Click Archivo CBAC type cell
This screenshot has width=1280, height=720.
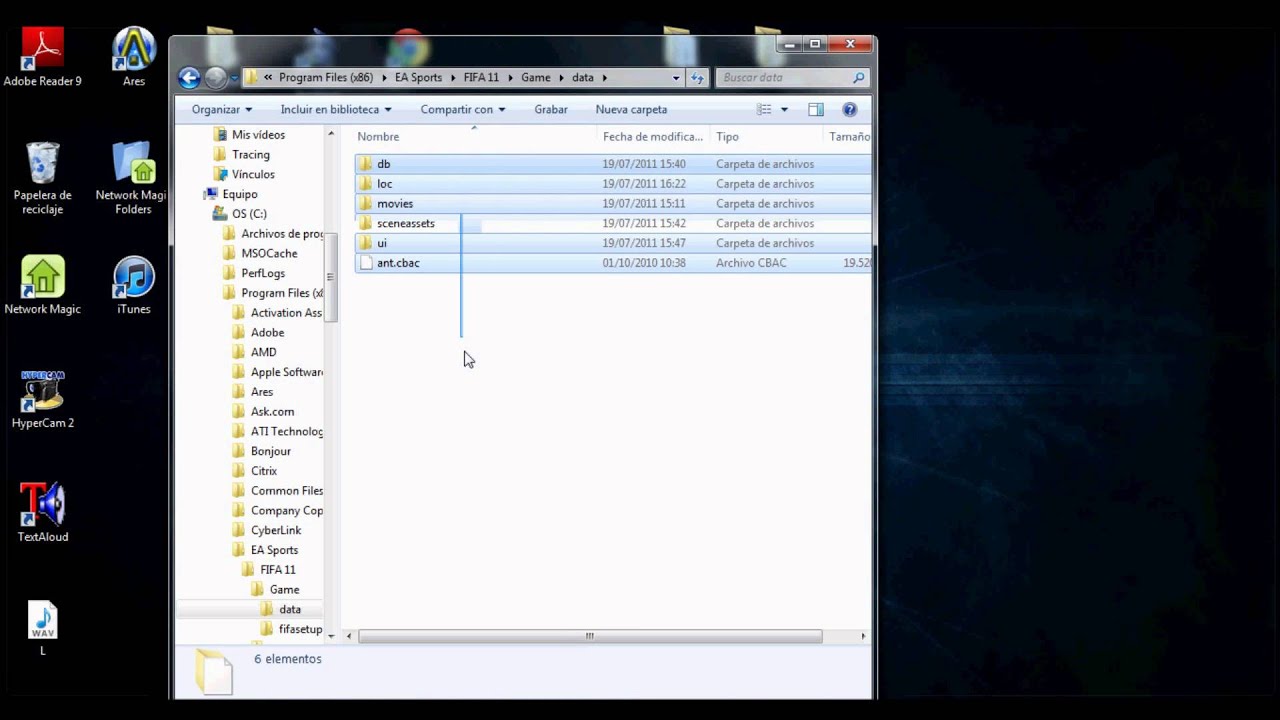pyautogui.click(x=751, y=263)
